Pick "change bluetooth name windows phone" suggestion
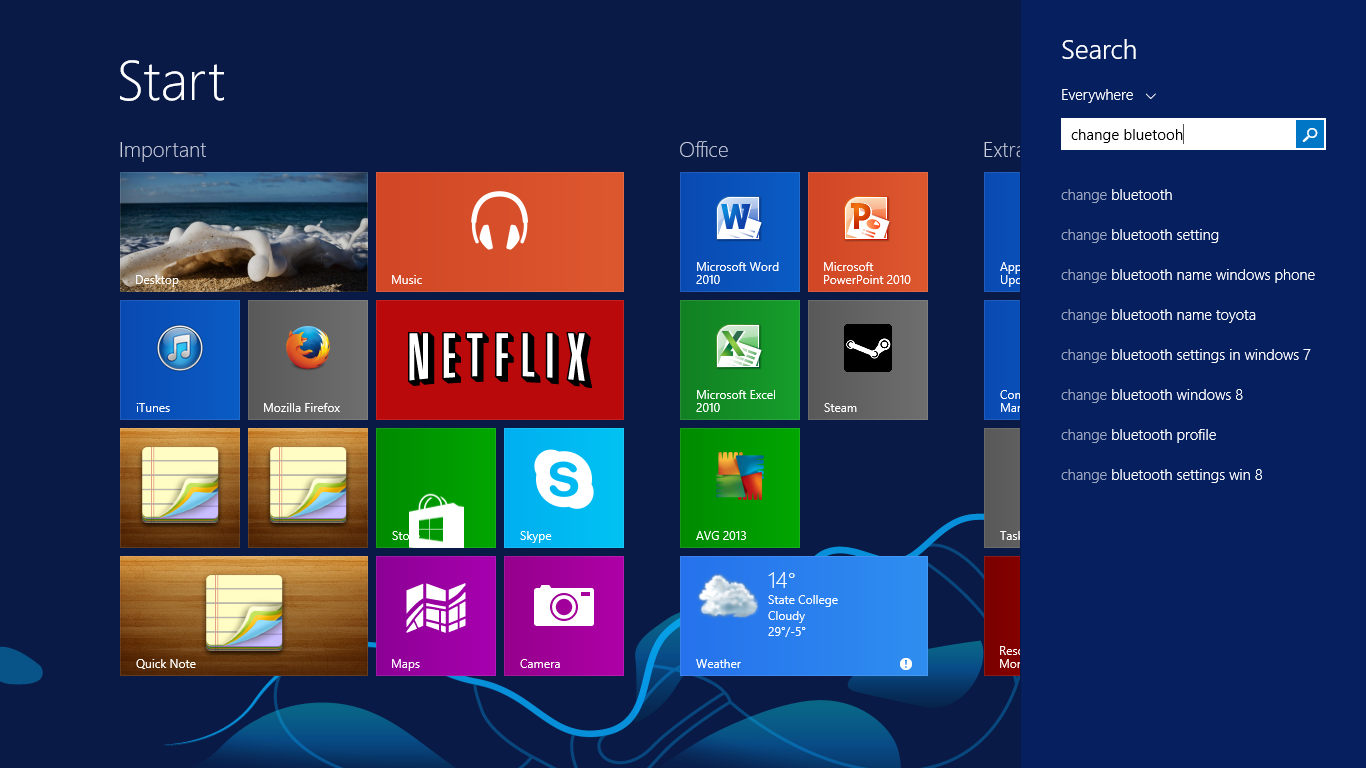The image size is (1366, 768). pyautogui.click(x=1188, y=275)
